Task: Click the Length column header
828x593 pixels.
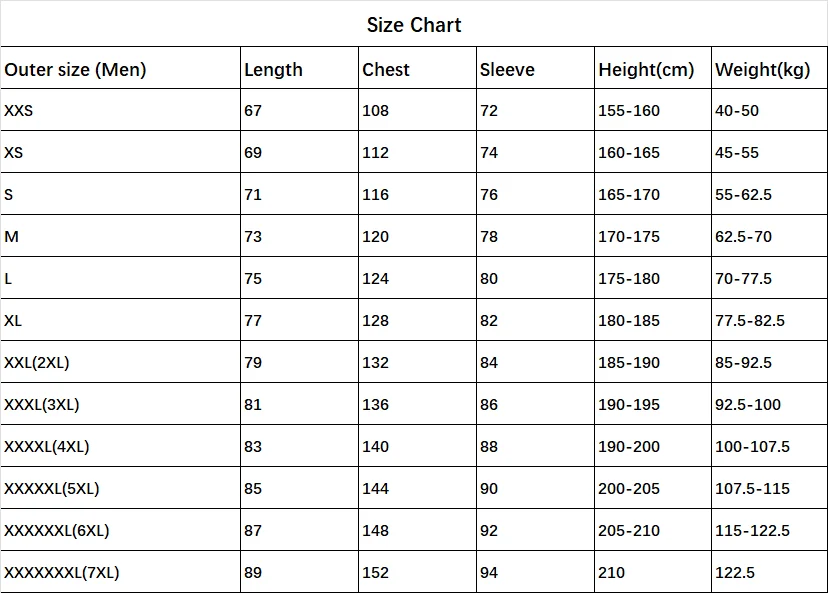Action: click(273, 69)
